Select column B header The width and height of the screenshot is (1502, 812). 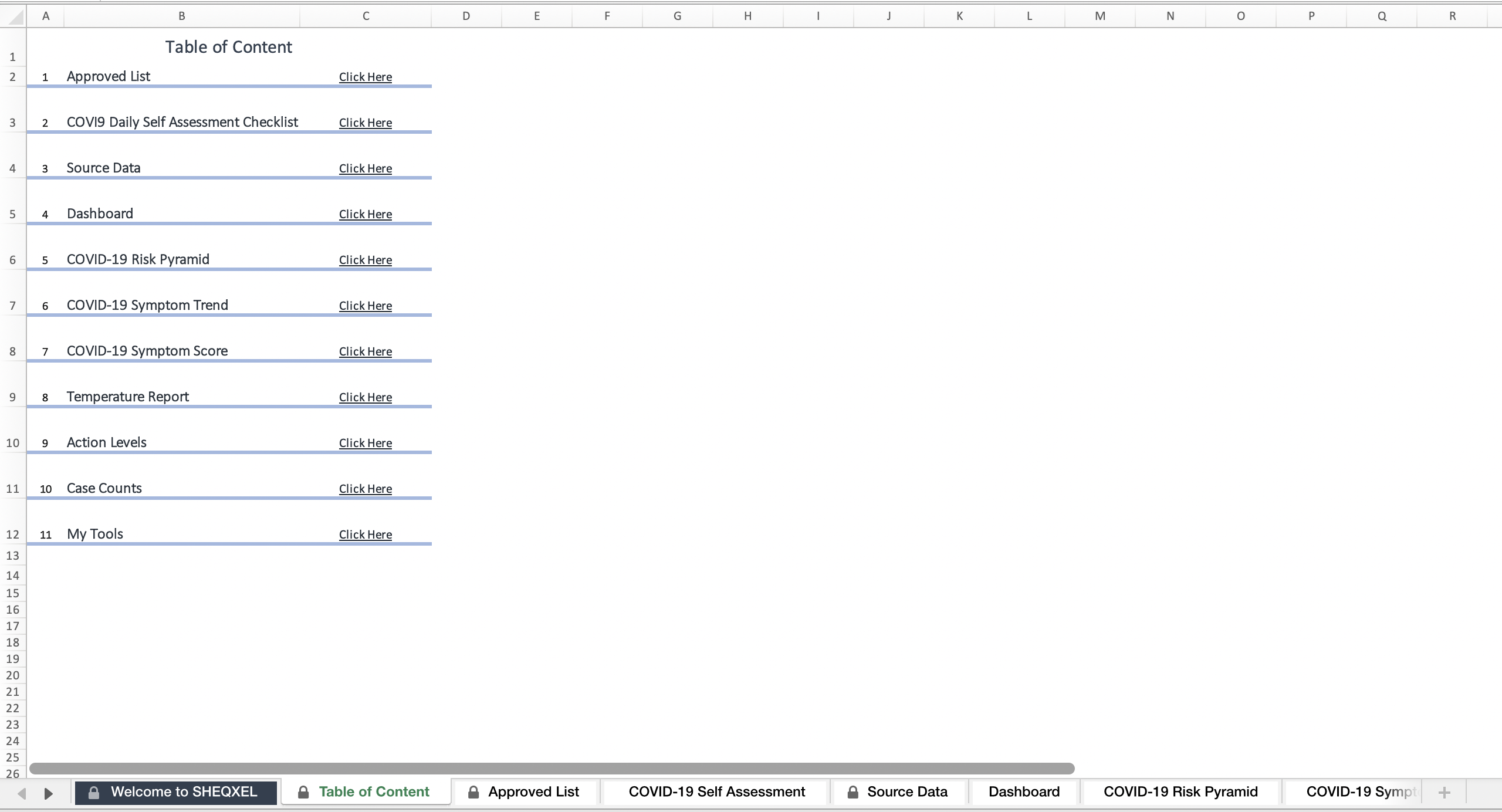pos(182,16)
